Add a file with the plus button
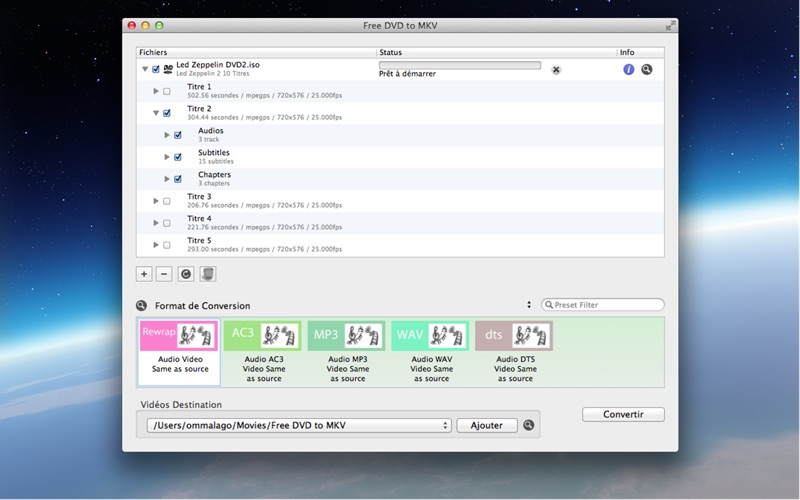 coord(144,274)
